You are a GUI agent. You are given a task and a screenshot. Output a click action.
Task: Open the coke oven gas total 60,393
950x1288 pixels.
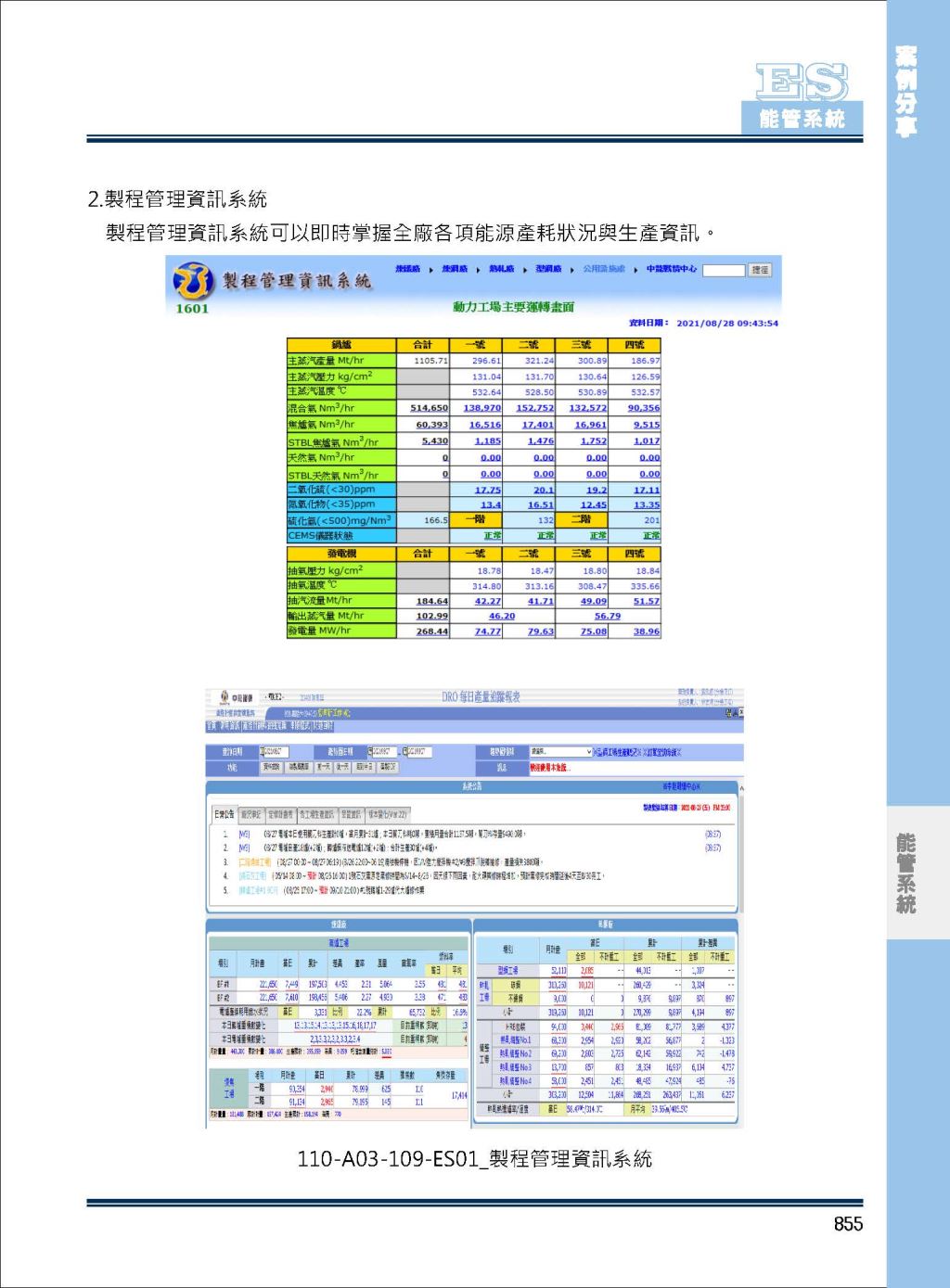431,425
